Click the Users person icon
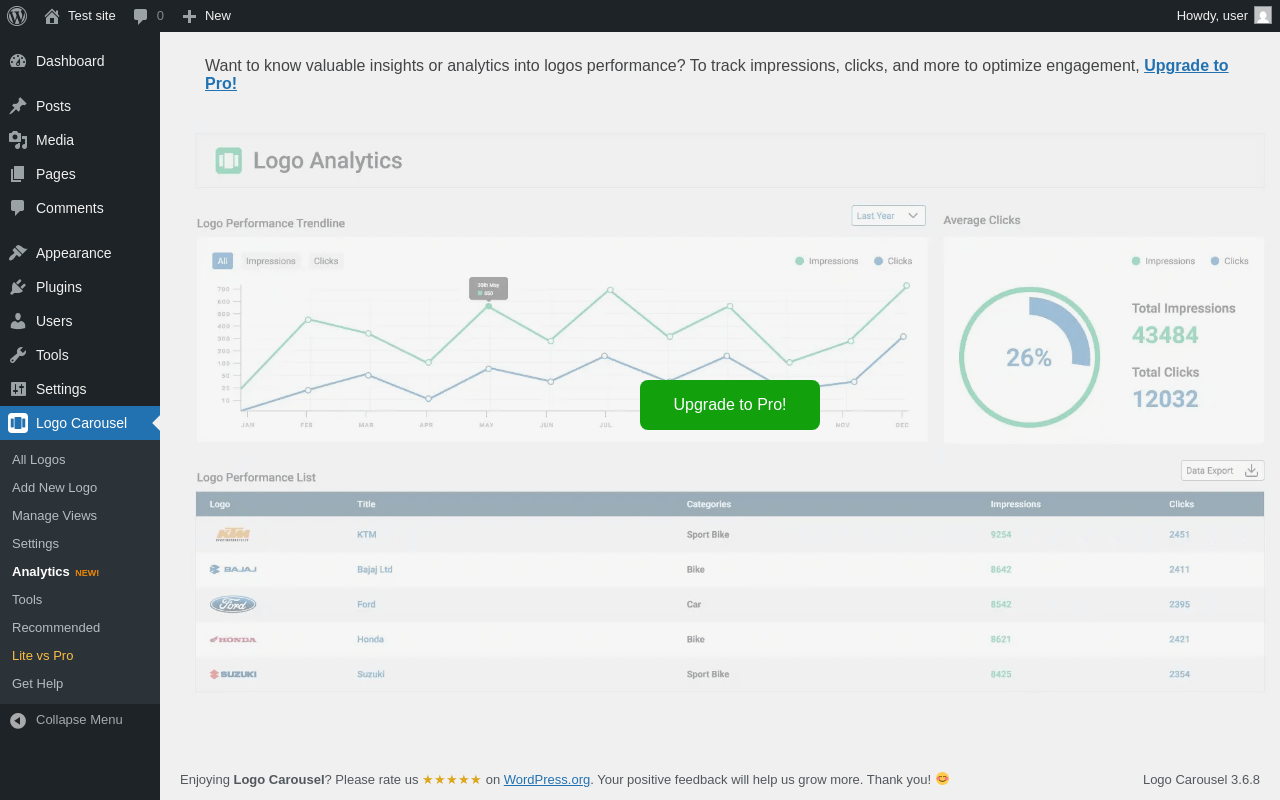The image size is (1280, 800). (18, 321)
